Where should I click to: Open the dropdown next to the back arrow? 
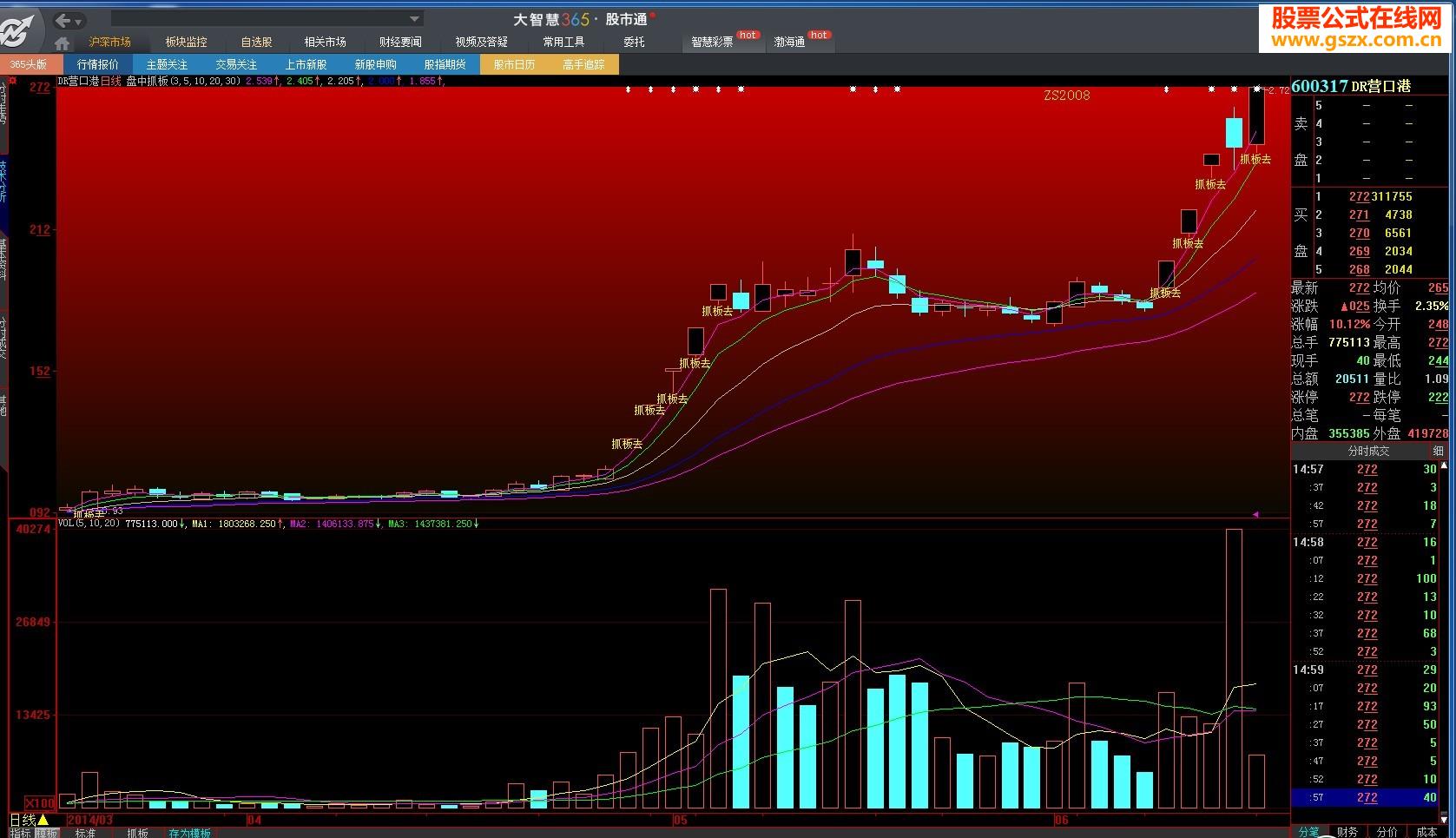pos(79,21)
